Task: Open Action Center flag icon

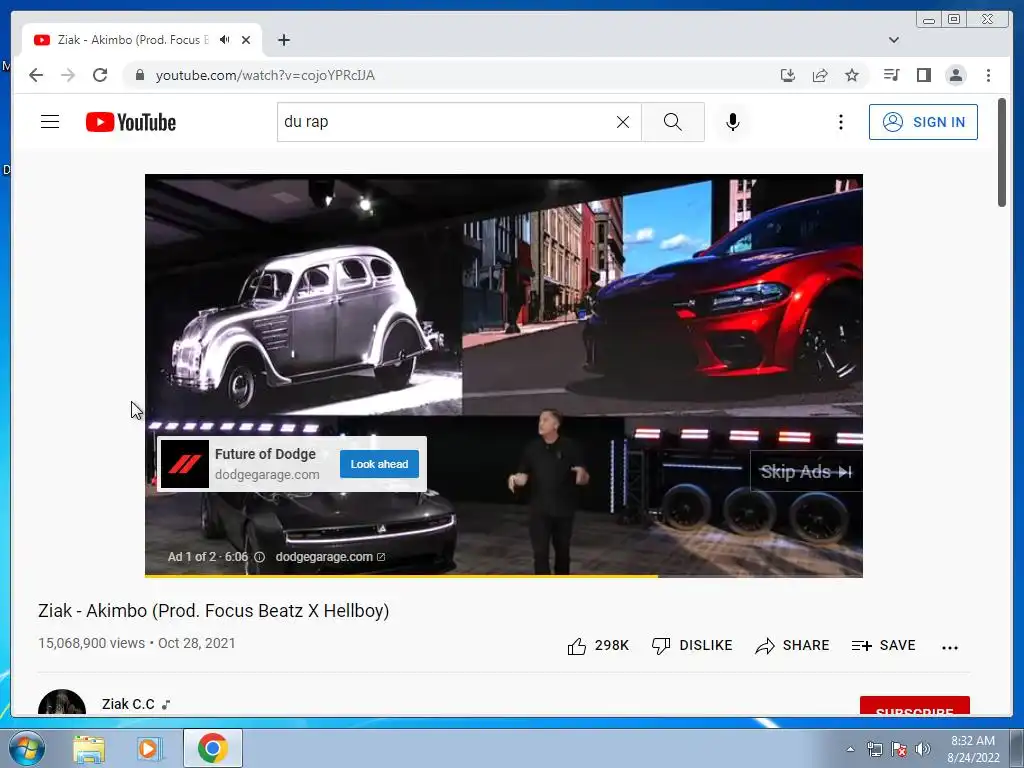Action: pos(899,749)
